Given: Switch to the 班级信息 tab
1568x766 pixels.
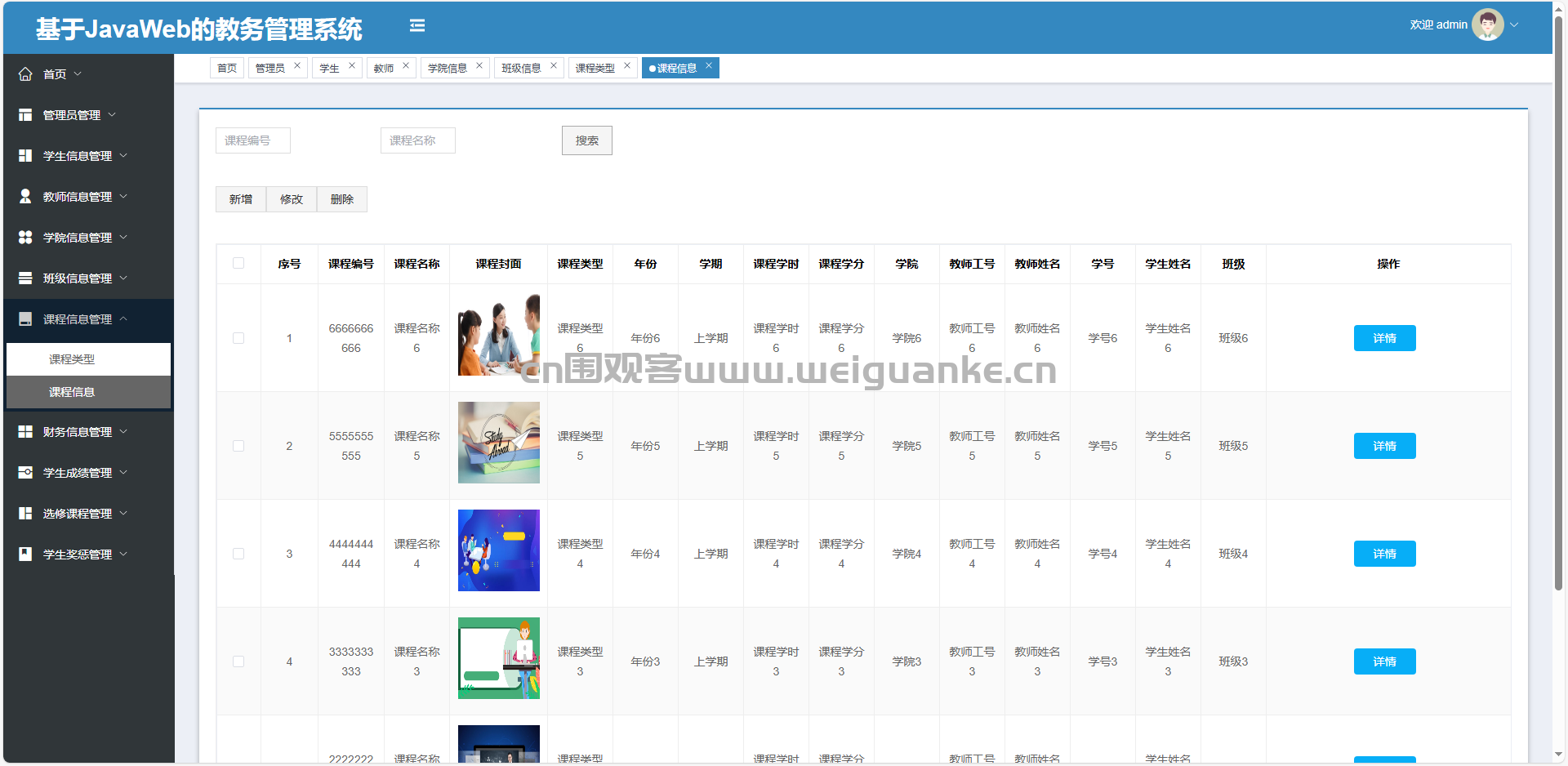Looking at the screenshot, I should coord(521,69).
